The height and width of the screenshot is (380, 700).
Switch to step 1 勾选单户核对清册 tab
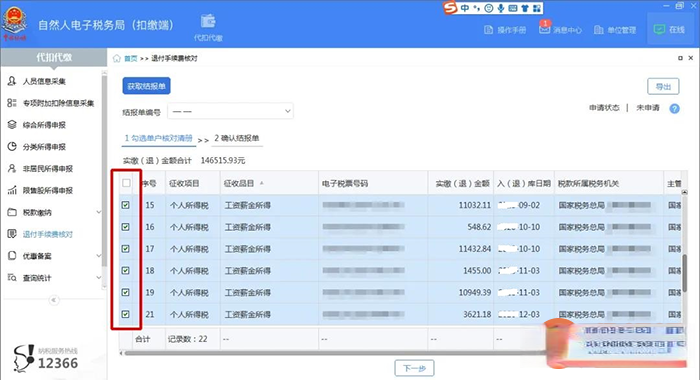point(158,138)
